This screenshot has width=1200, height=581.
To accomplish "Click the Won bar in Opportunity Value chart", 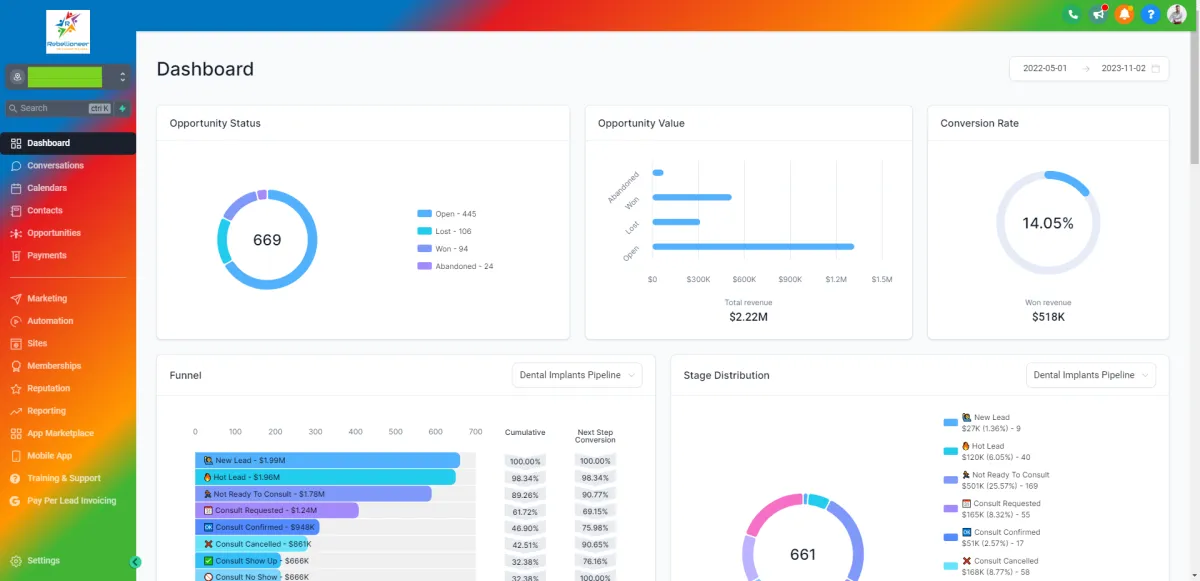I will coord(692,197).
